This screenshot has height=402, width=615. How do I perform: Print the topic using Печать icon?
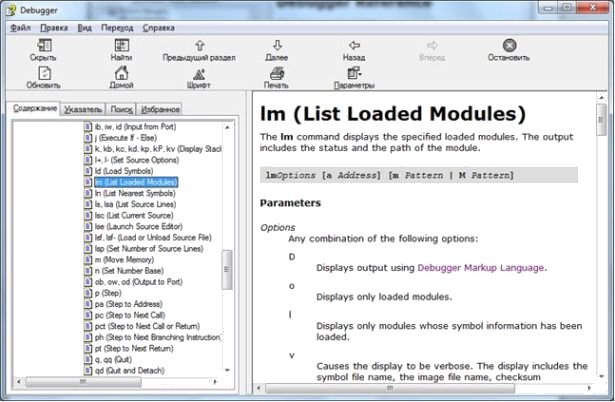277,74
